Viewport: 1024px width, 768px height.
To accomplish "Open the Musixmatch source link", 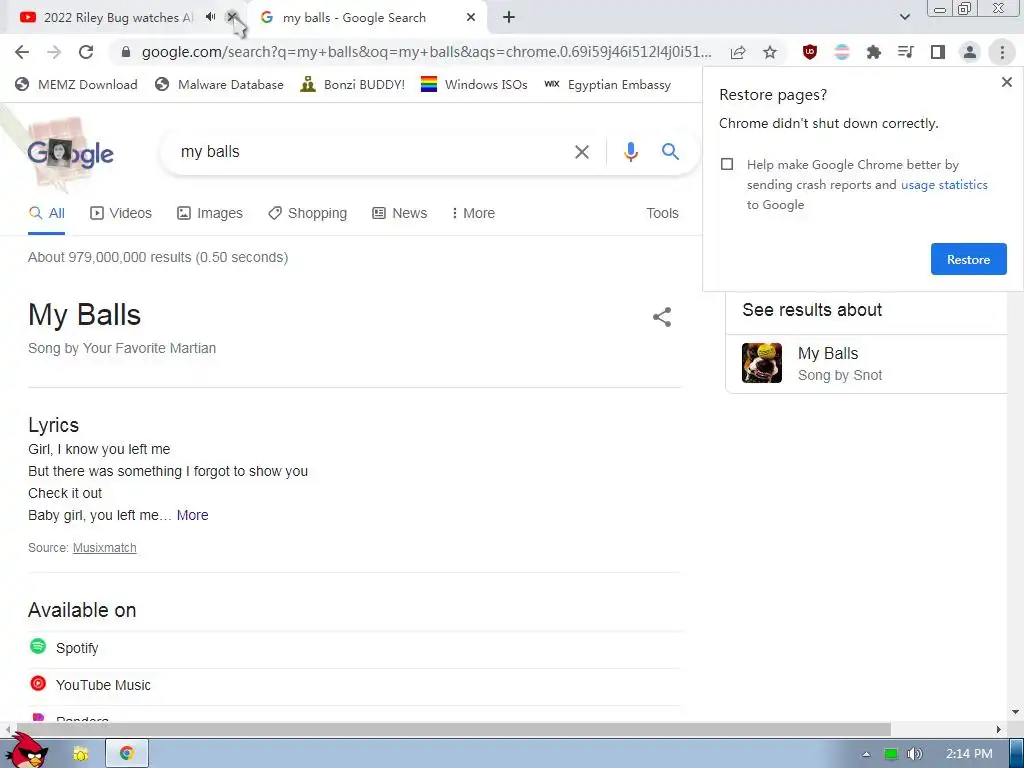I will tap(104, 548).
